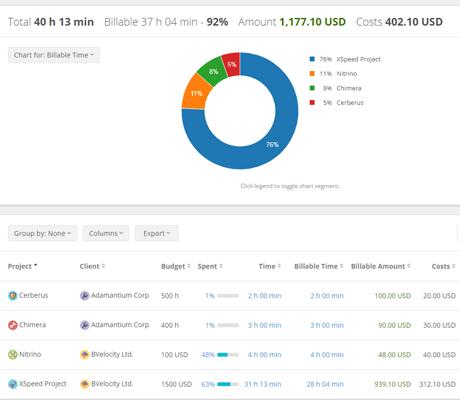460x400 pixels.
Task: Open Cerberus time link 2 h 00 min
Action: (x=265, y=296)
